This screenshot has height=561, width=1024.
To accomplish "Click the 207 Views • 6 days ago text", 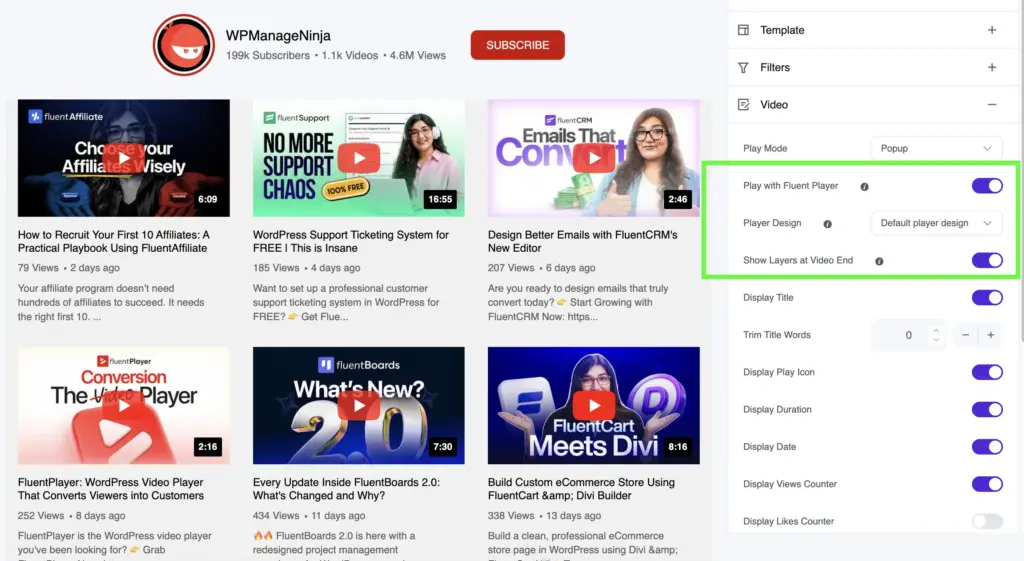I will click(541, 268).
